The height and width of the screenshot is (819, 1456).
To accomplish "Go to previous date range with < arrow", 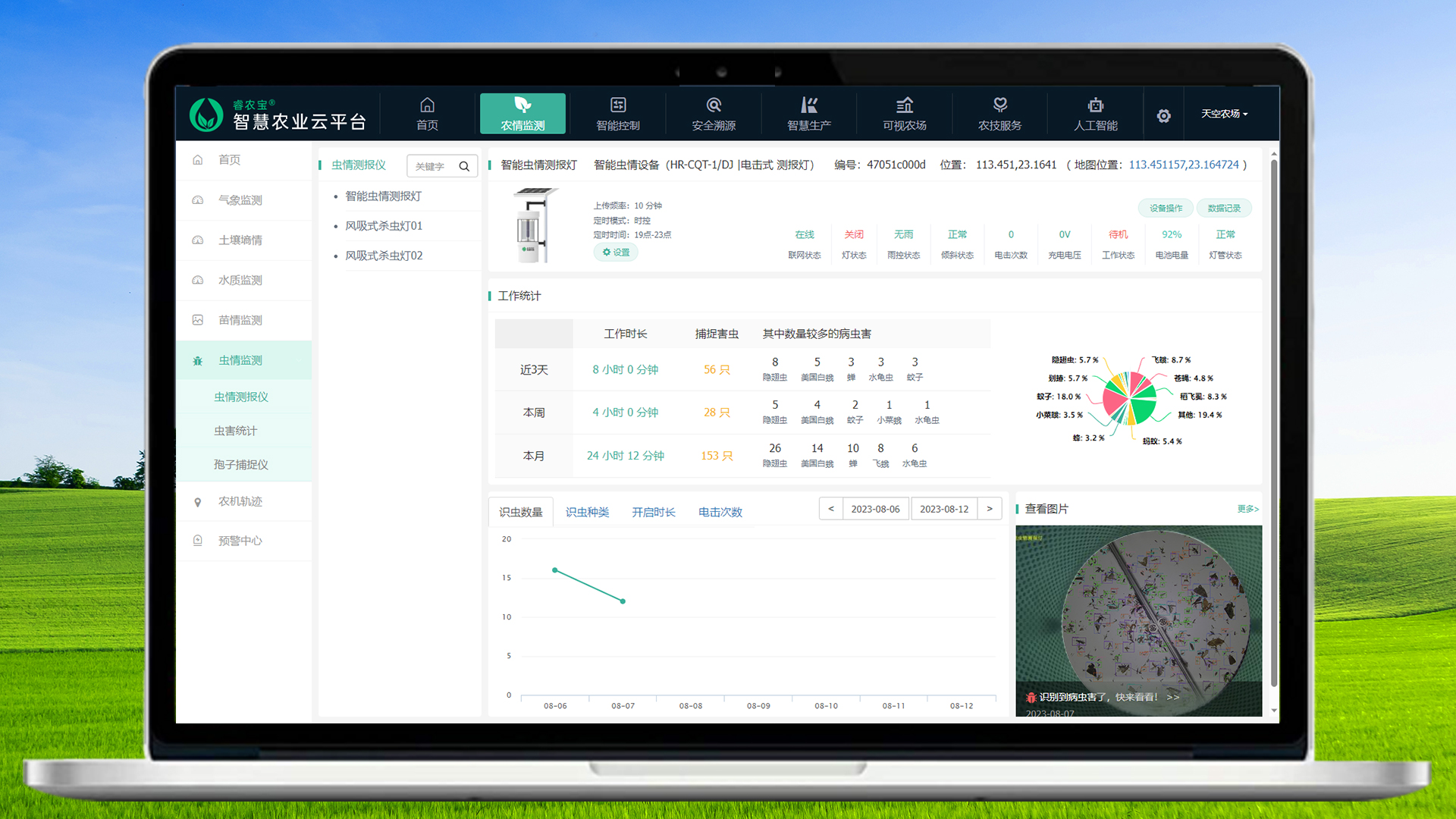I will tap(831, 509).
